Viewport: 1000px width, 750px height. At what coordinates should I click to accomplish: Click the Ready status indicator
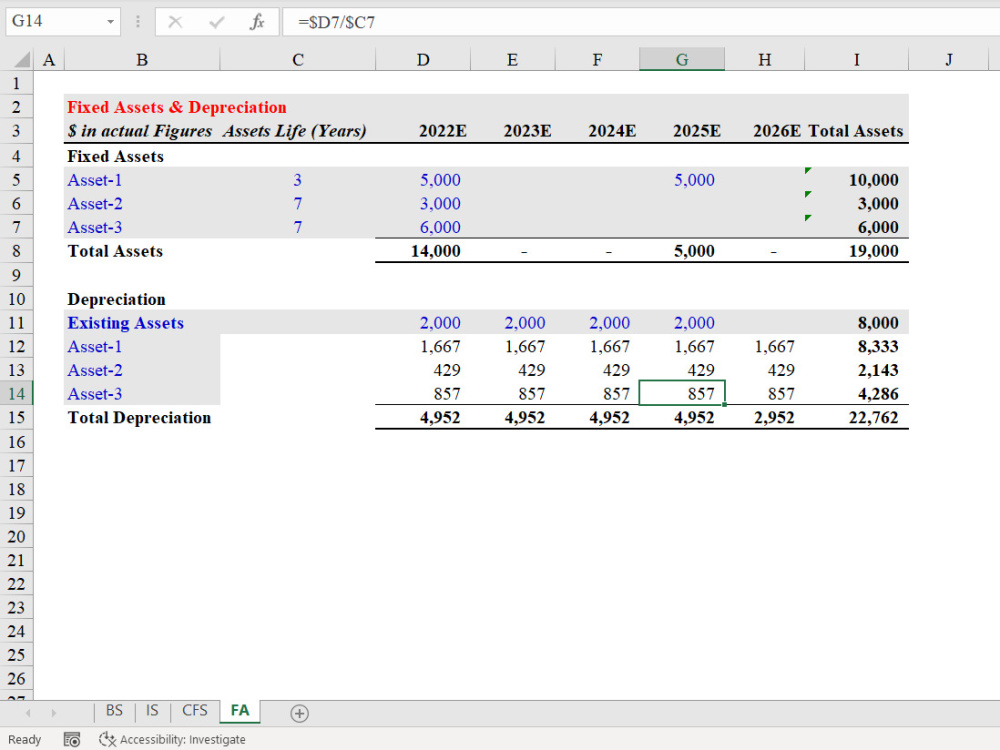[x=24, y=739]
